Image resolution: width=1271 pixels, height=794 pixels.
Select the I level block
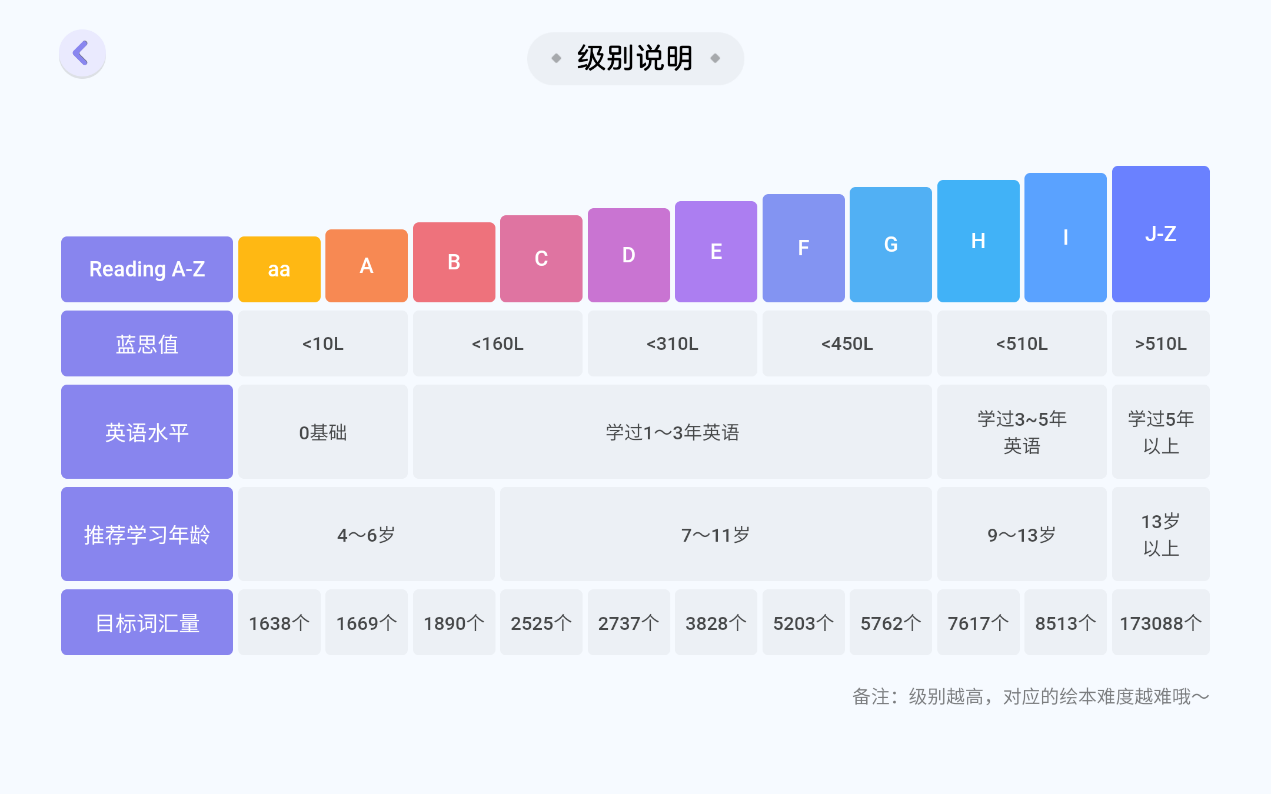[x=1066, y=237]
